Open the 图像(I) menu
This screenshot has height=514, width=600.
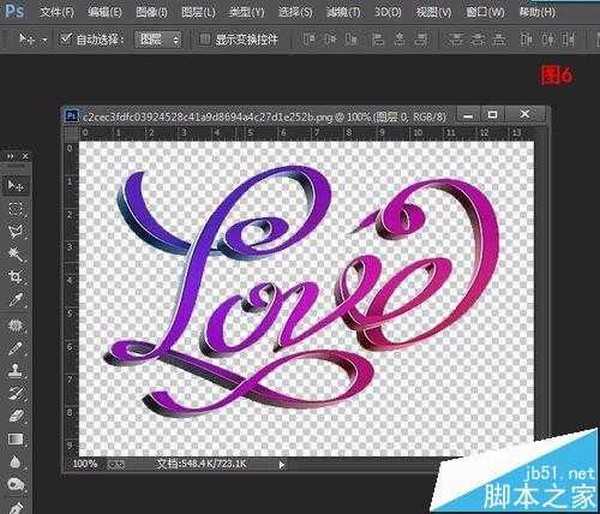tap(153, 13)
